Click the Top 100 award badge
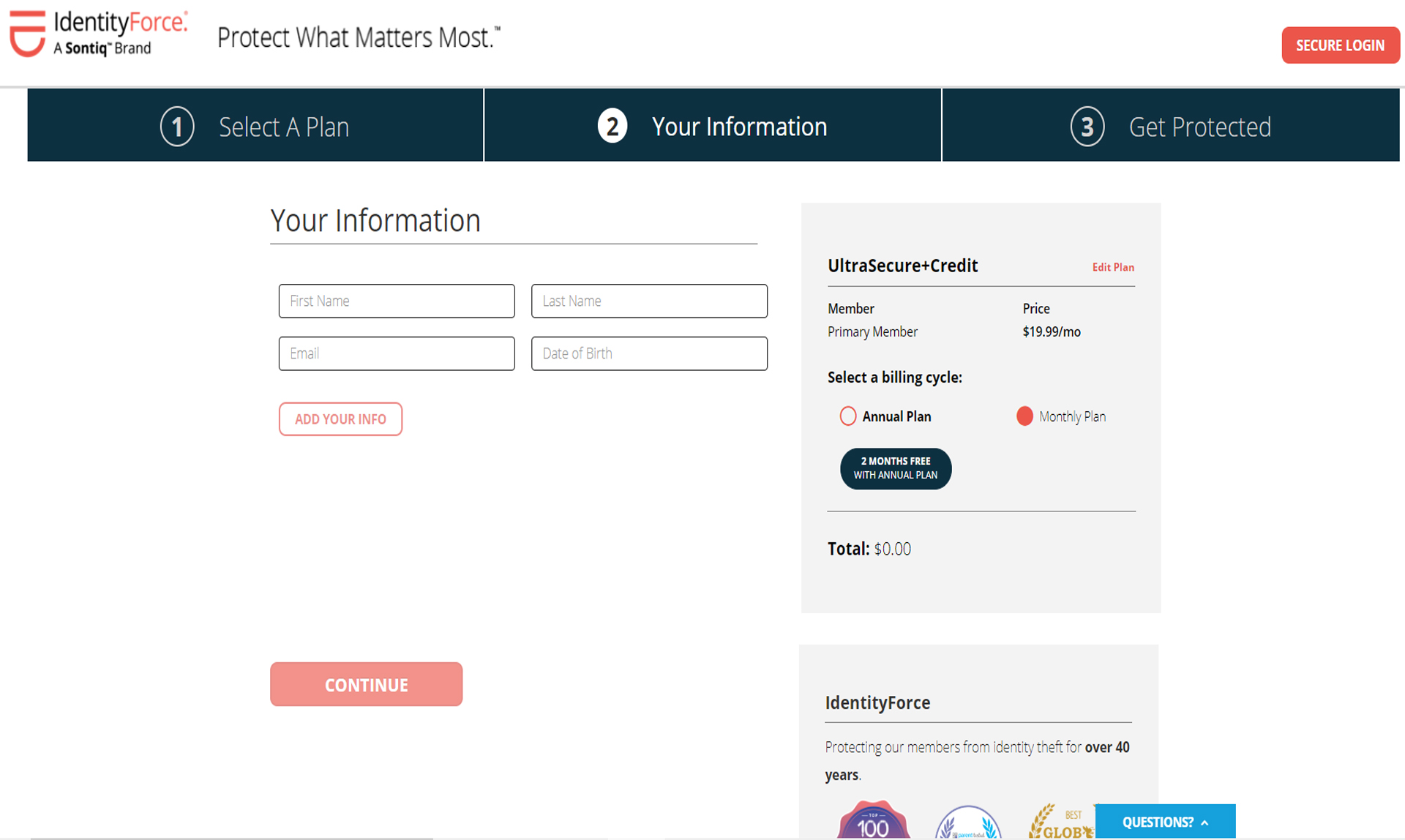The width and height of the screenshot is (1405, 840). [874, 820]
